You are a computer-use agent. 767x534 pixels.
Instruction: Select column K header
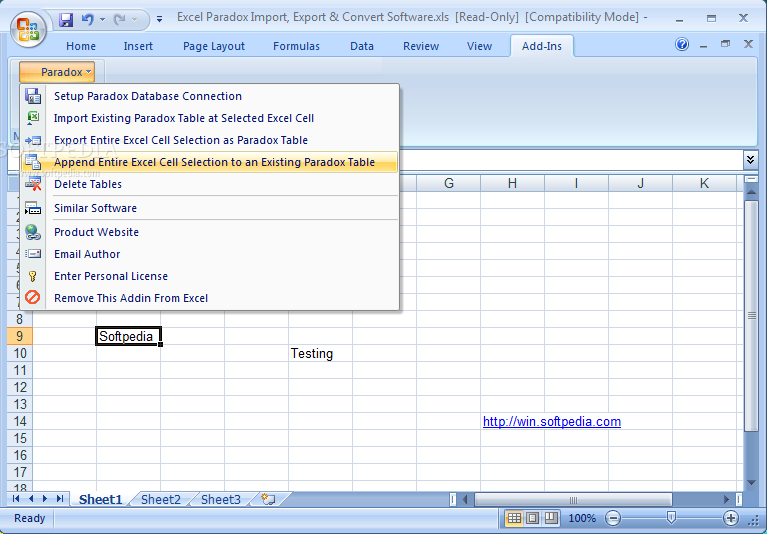(704, 183)
